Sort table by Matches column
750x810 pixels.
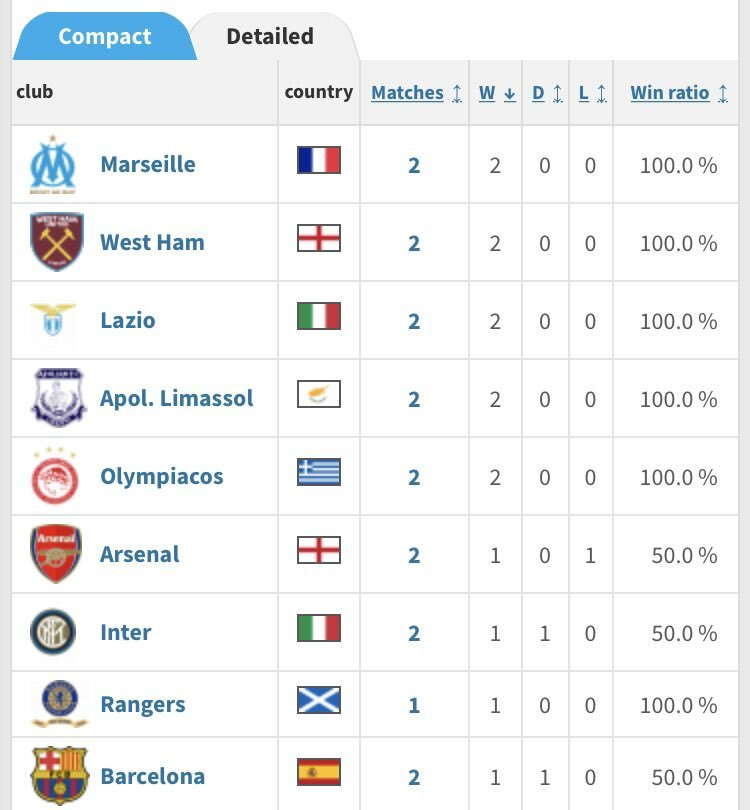click(x=416, y=93)
